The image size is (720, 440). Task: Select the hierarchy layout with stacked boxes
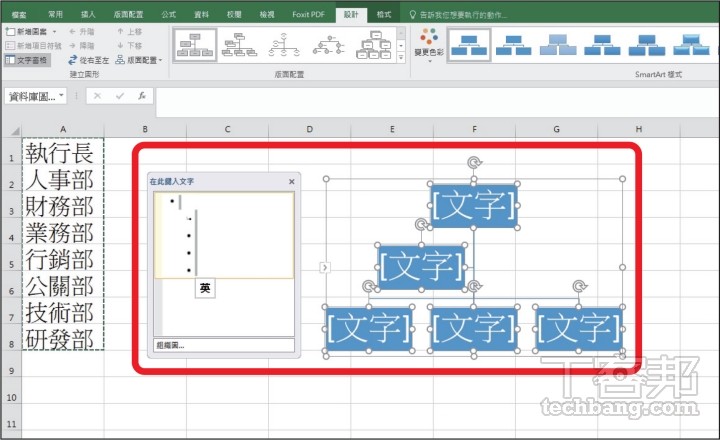click(373, 45)
